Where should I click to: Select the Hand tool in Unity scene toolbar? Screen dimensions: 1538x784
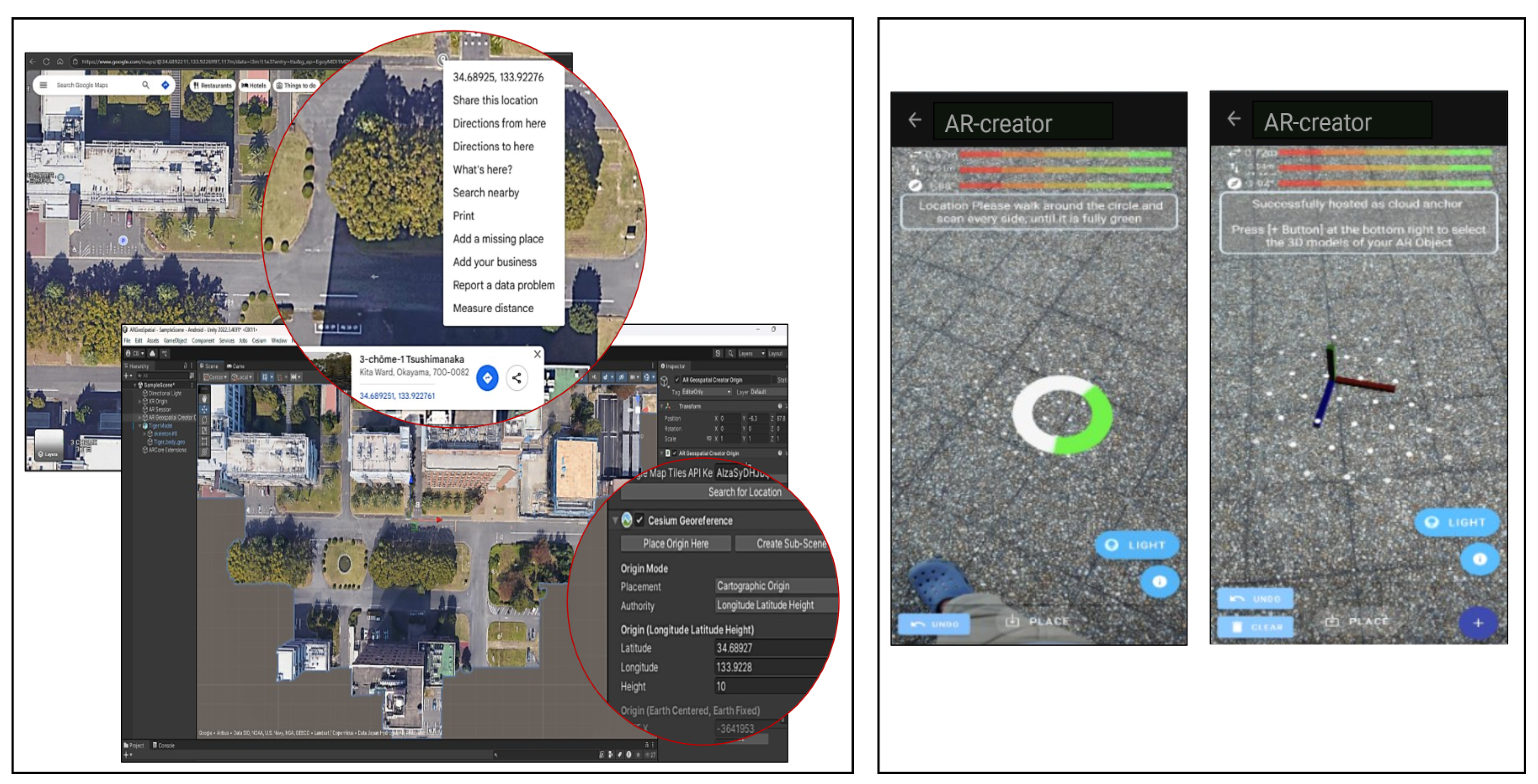click(204, 398)
